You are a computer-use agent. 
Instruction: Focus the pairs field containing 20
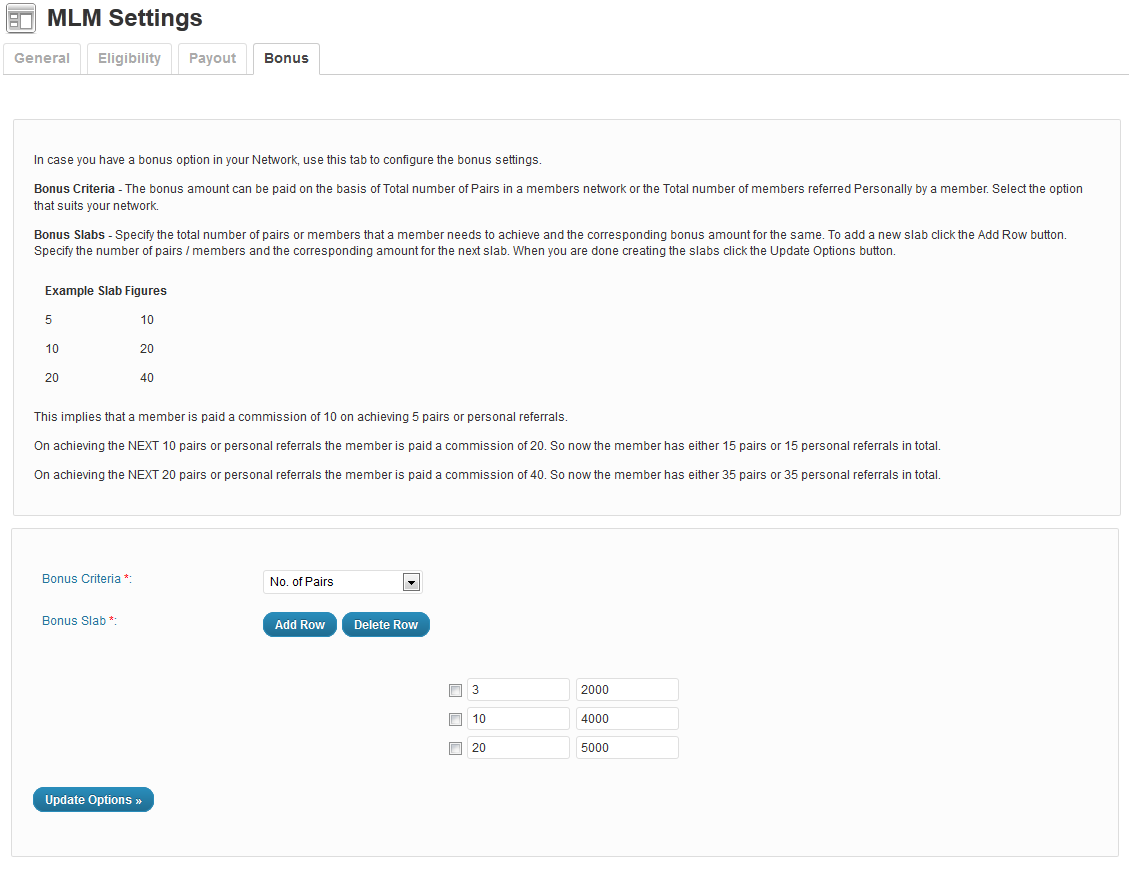coord(518,747)
